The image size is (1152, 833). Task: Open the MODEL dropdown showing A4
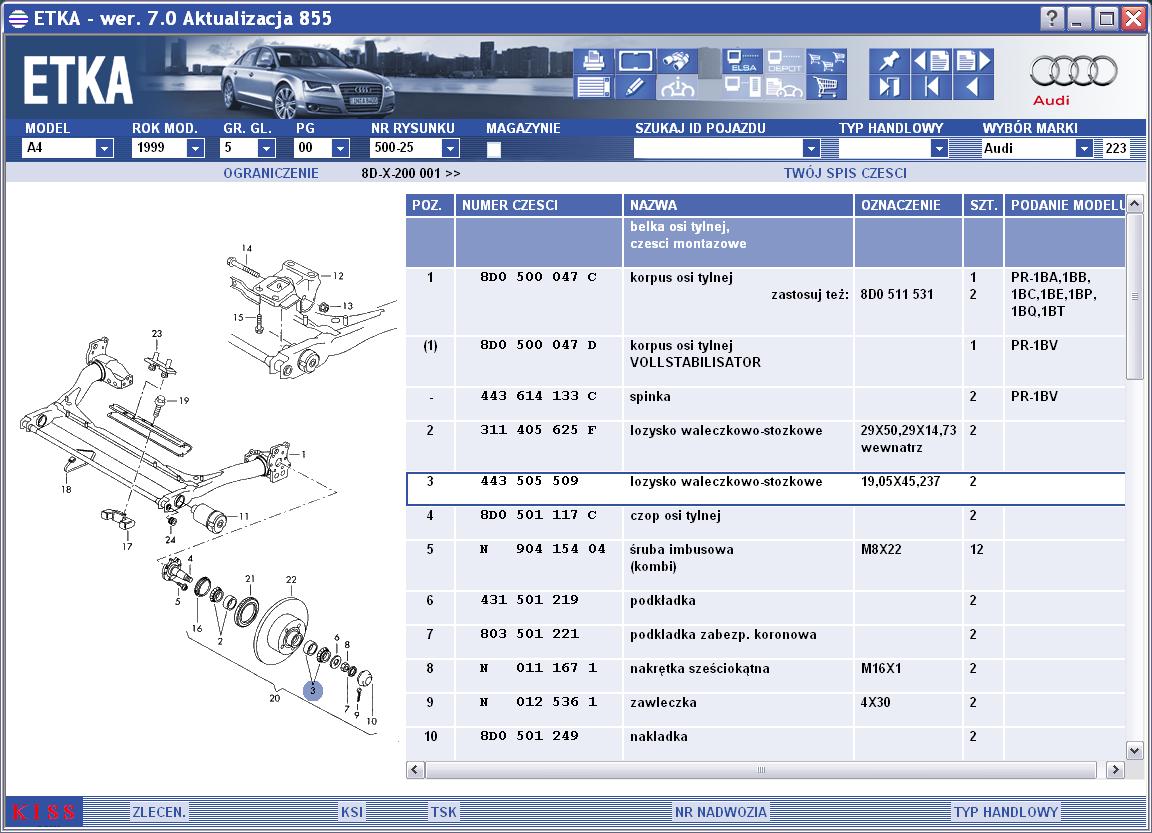[104, 148]
